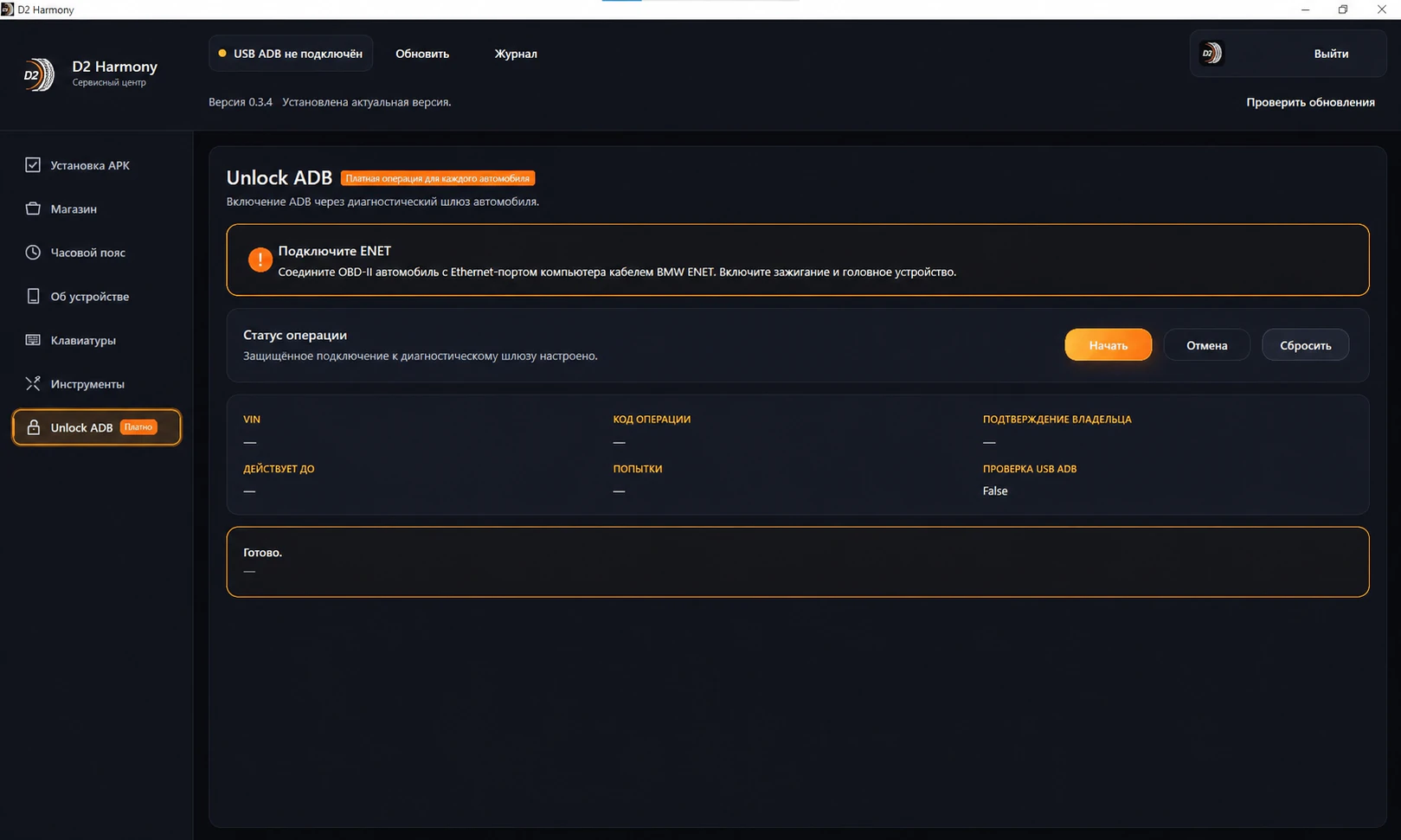Click the Выйти logout button
1401x840 pixels.
pos(1331,54)
